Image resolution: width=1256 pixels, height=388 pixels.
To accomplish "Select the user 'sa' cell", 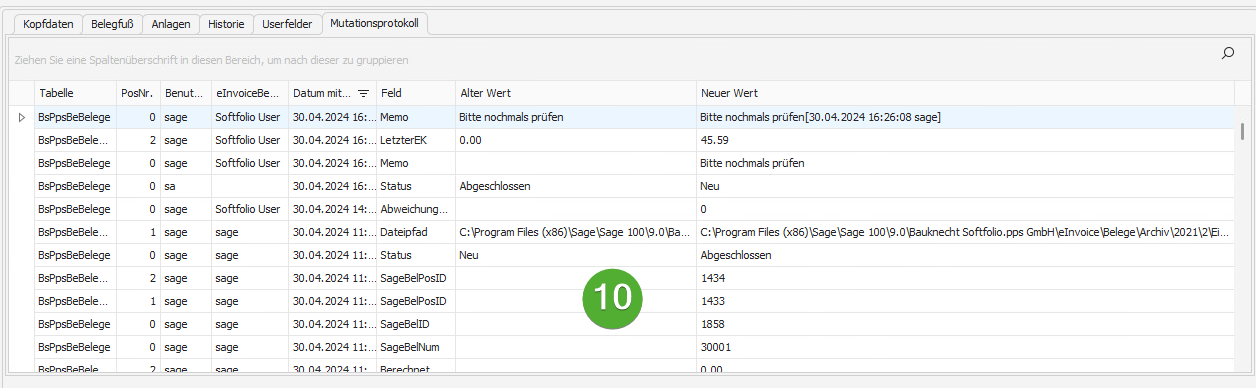I will coord(186,186).
